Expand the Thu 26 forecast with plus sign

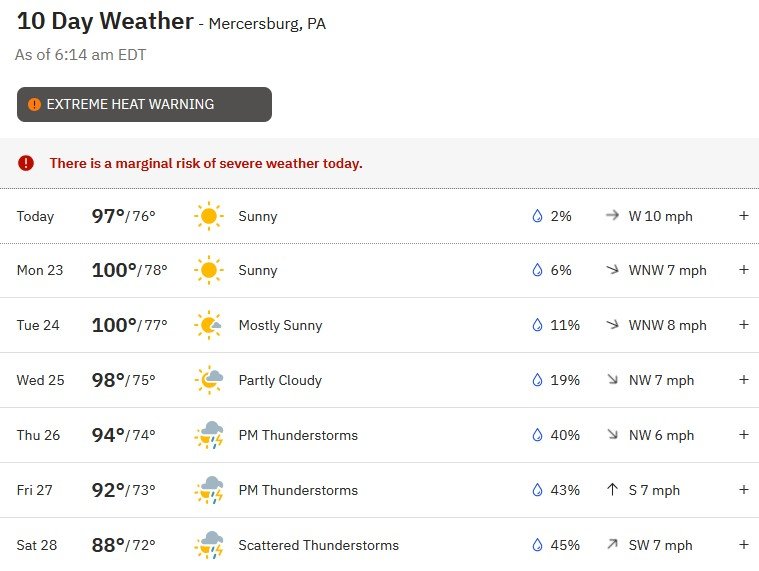click(x=744, y=435)
